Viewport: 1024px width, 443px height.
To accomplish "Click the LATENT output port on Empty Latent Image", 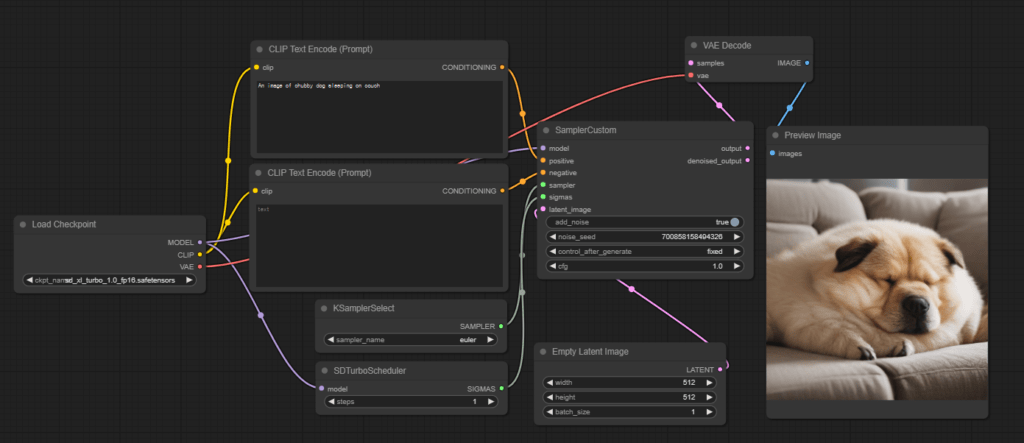I will click(x=727, y=367).
